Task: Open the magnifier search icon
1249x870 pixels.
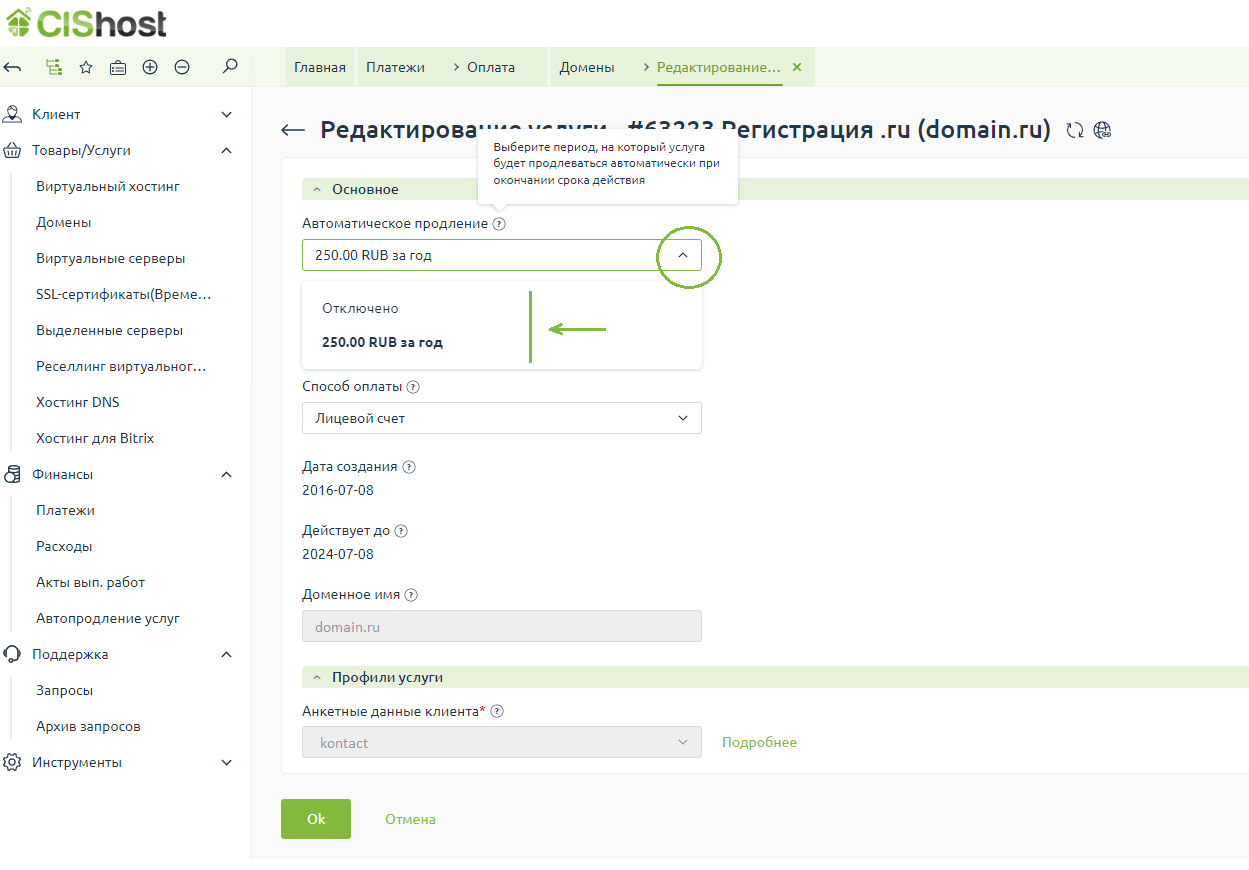Action: (x=230, y=67)
